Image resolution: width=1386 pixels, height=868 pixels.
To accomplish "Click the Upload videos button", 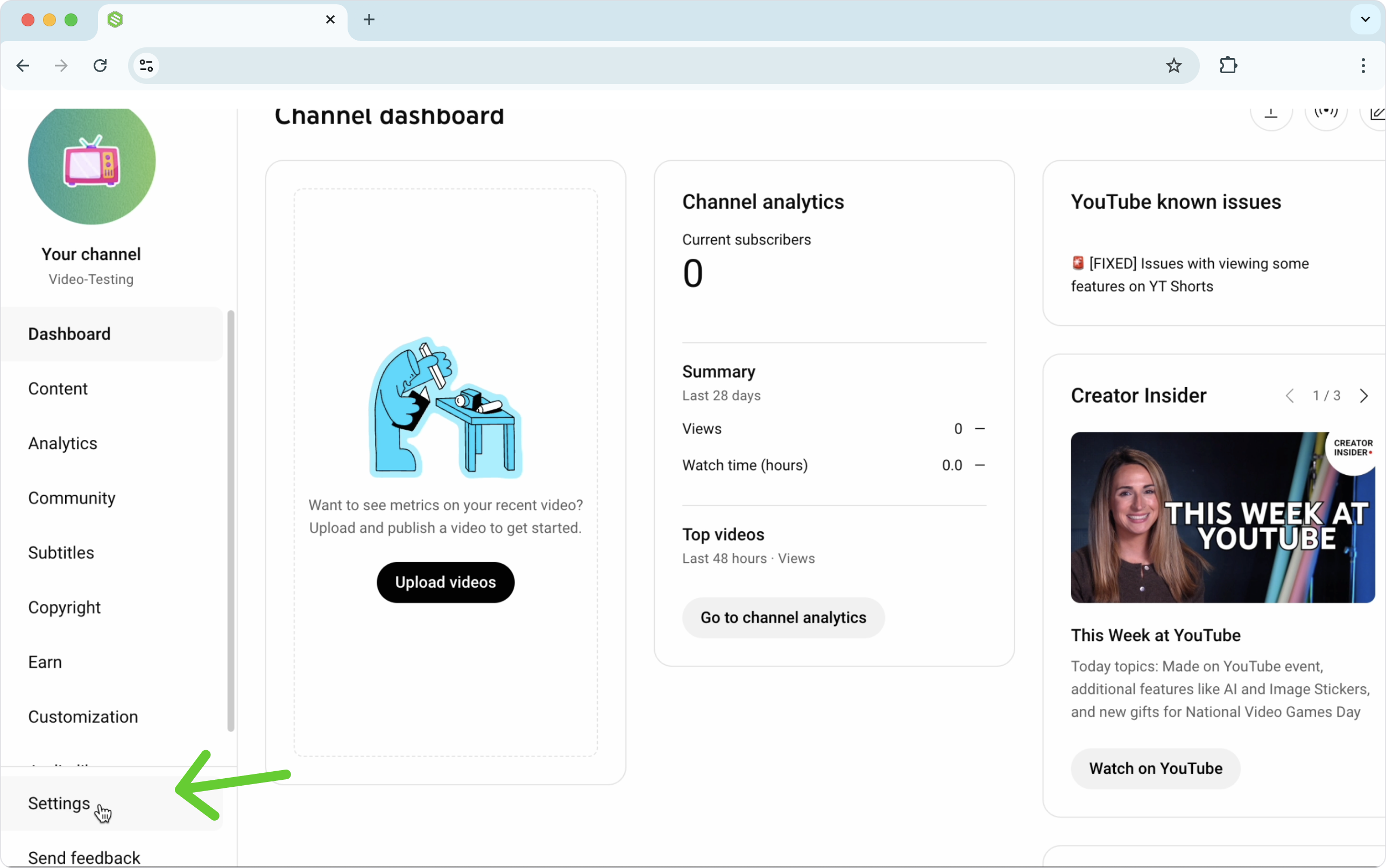I will tap(445, 582).
